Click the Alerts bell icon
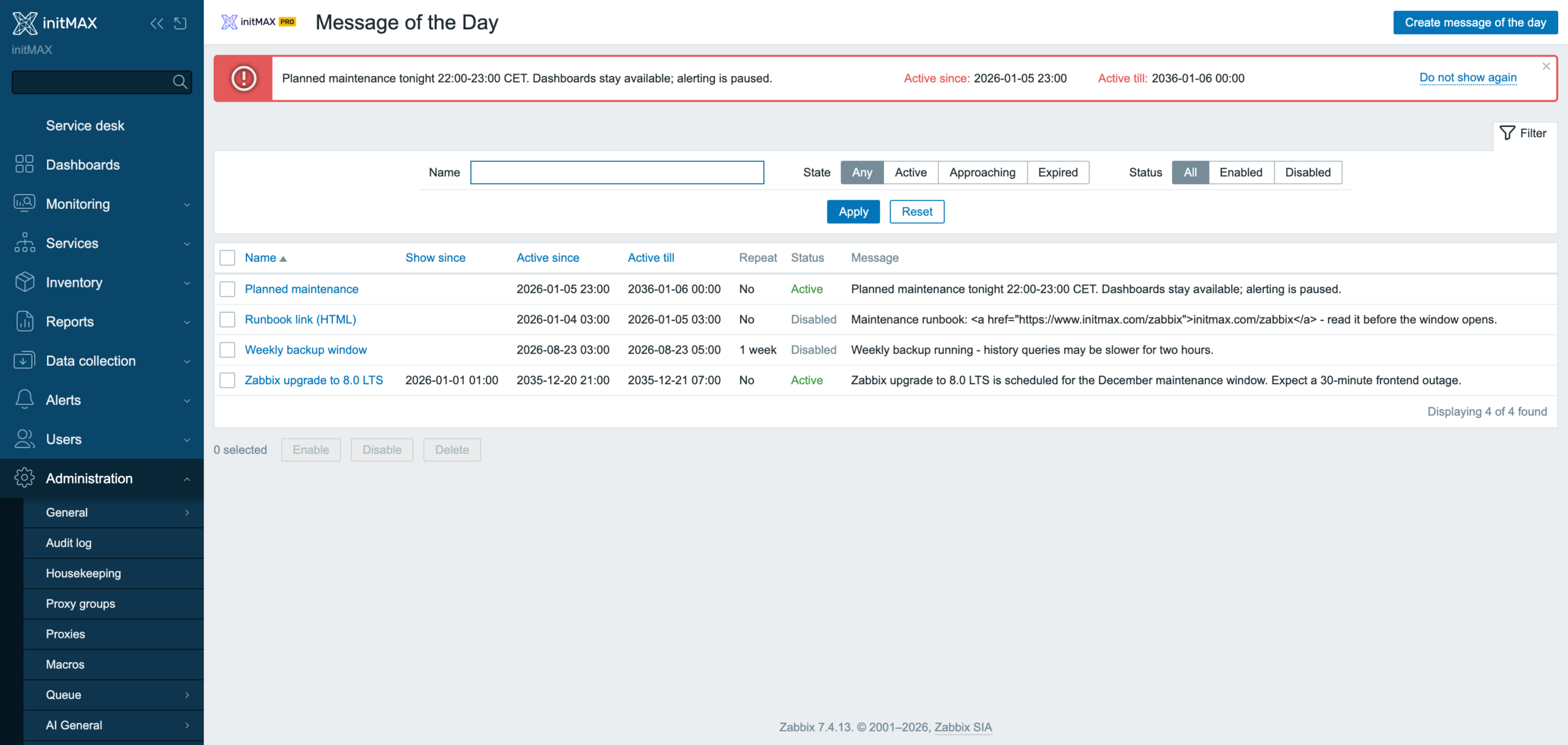 point(24,399)
